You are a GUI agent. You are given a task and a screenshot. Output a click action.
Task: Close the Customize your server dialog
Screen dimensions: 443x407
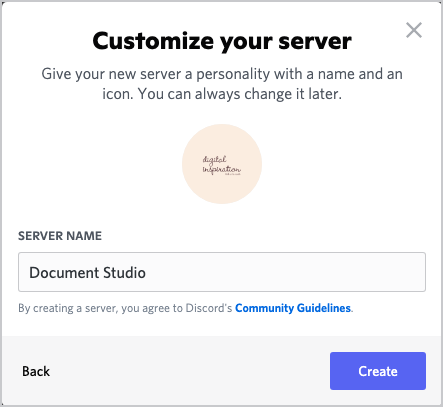tap(414, 30)
